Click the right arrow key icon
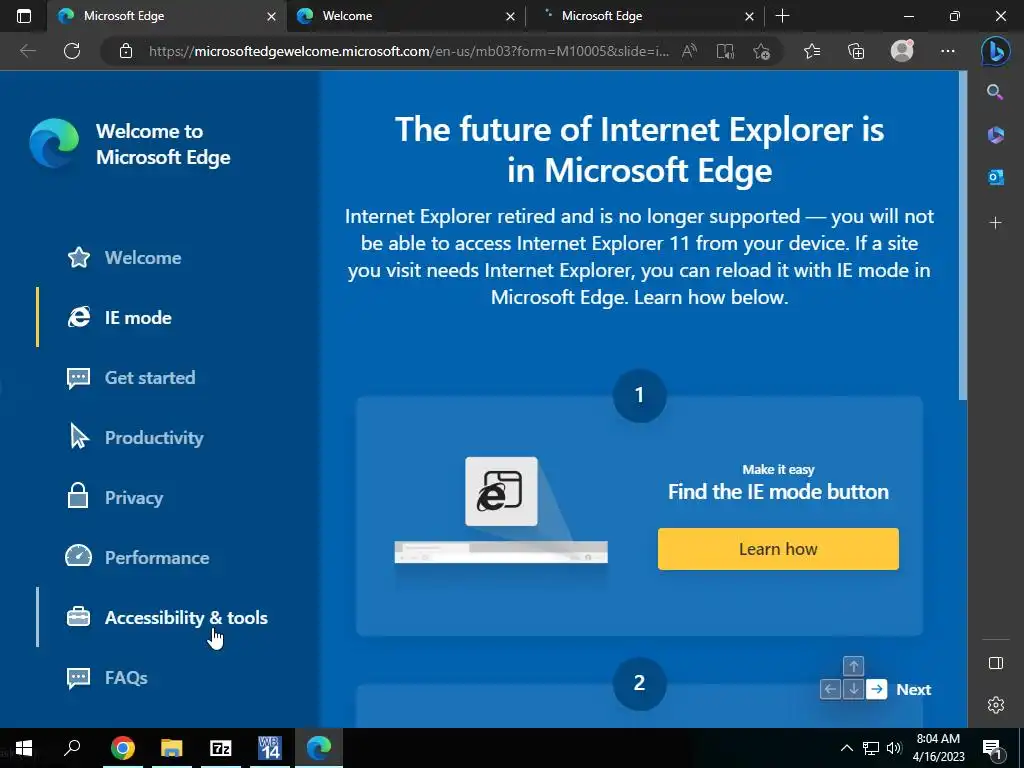 (877, 689)
